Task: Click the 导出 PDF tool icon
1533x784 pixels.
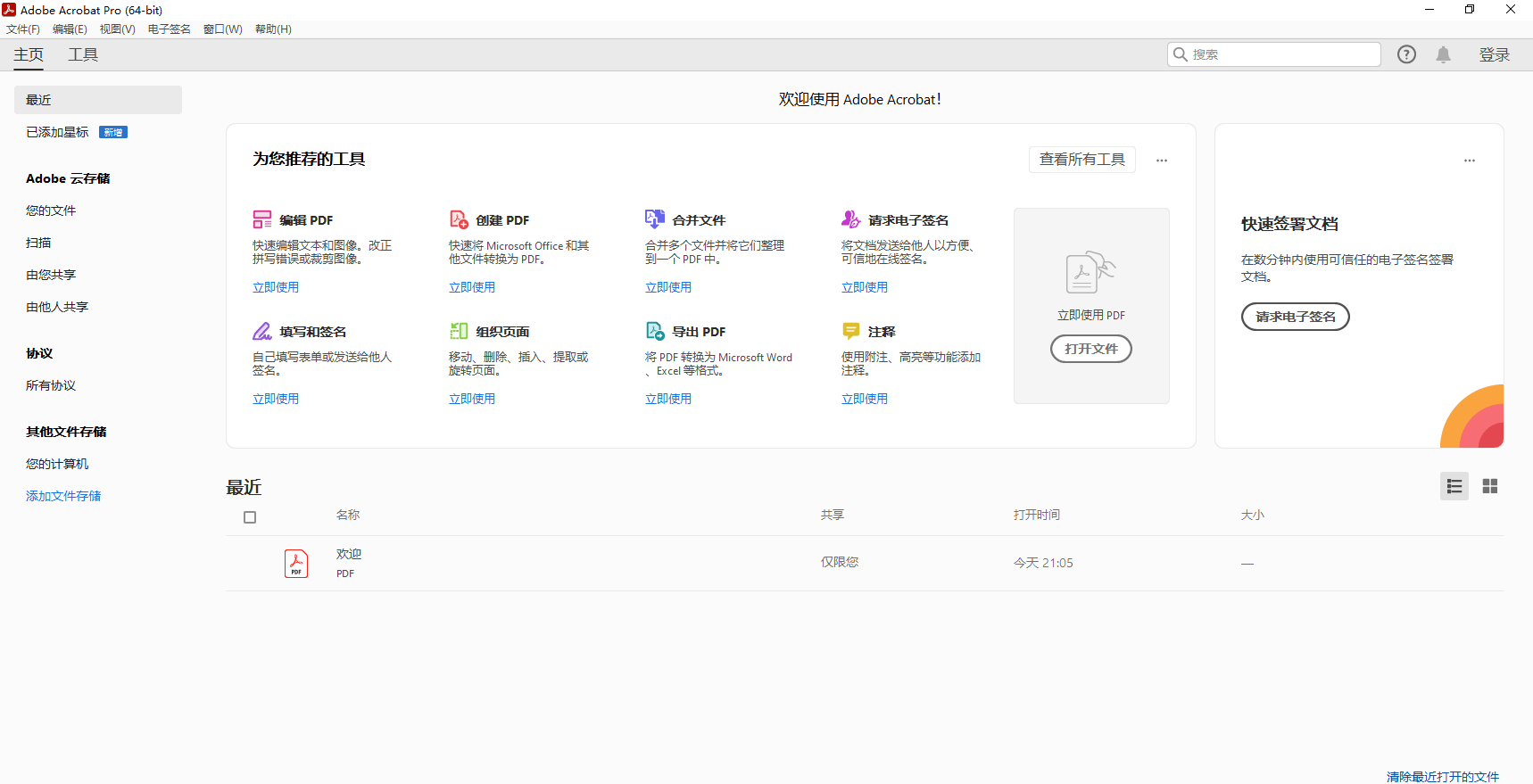Action: coord(655,331)
